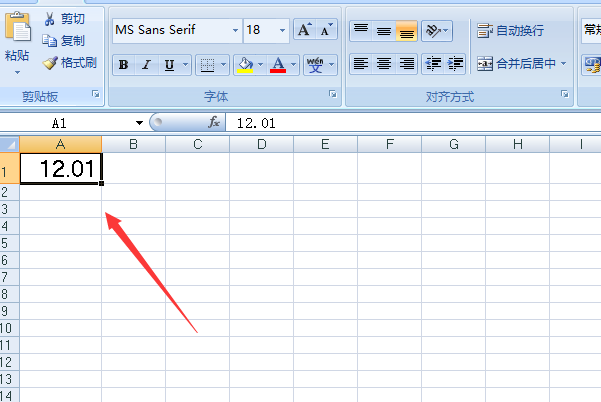Click the Copy (复制) icon
Image resolution: width=601 pixels, height=402 pixels.
tap(50, 41)
